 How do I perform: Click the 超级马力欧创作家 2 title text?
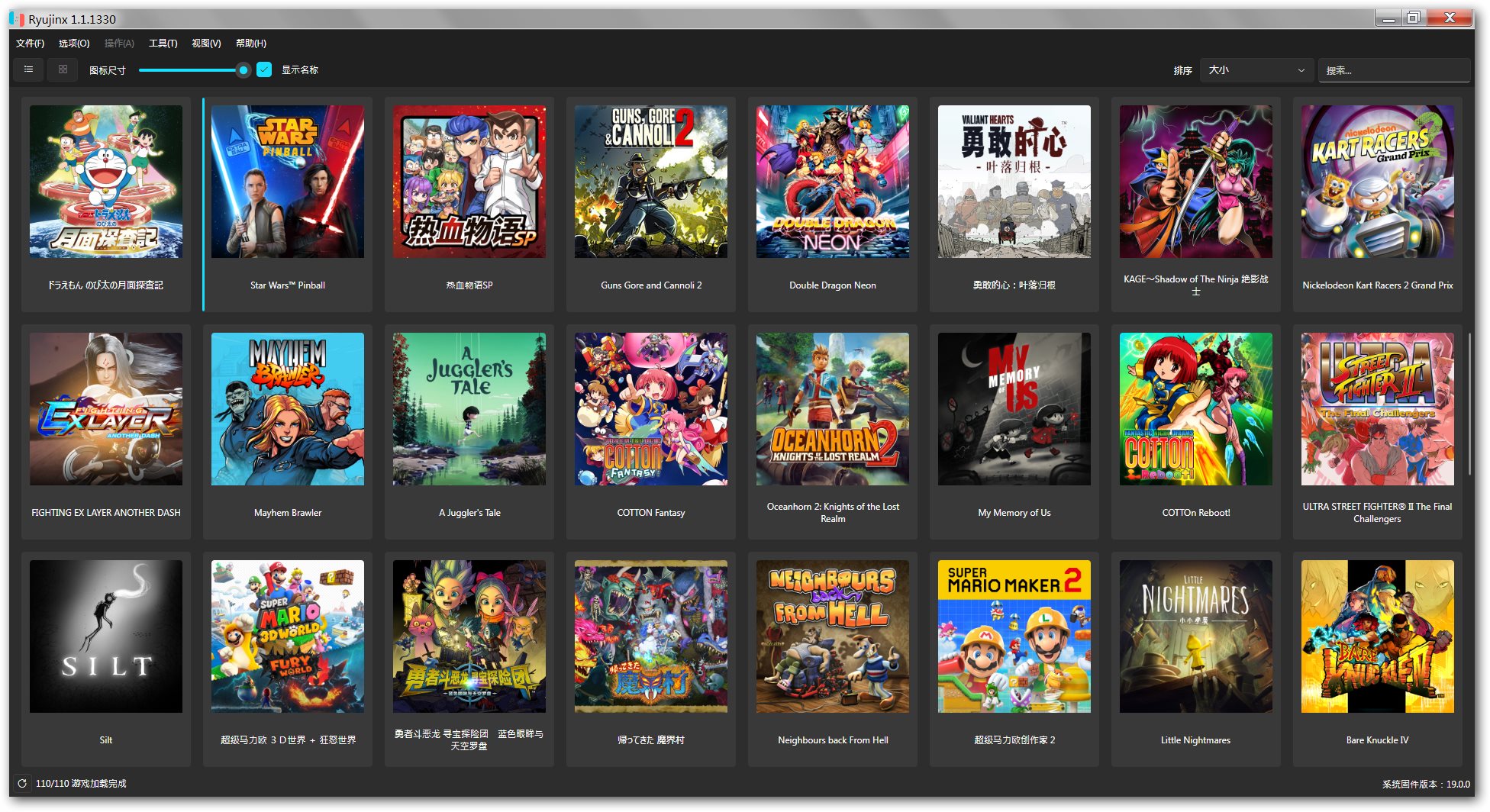[x=1014, y=740]
